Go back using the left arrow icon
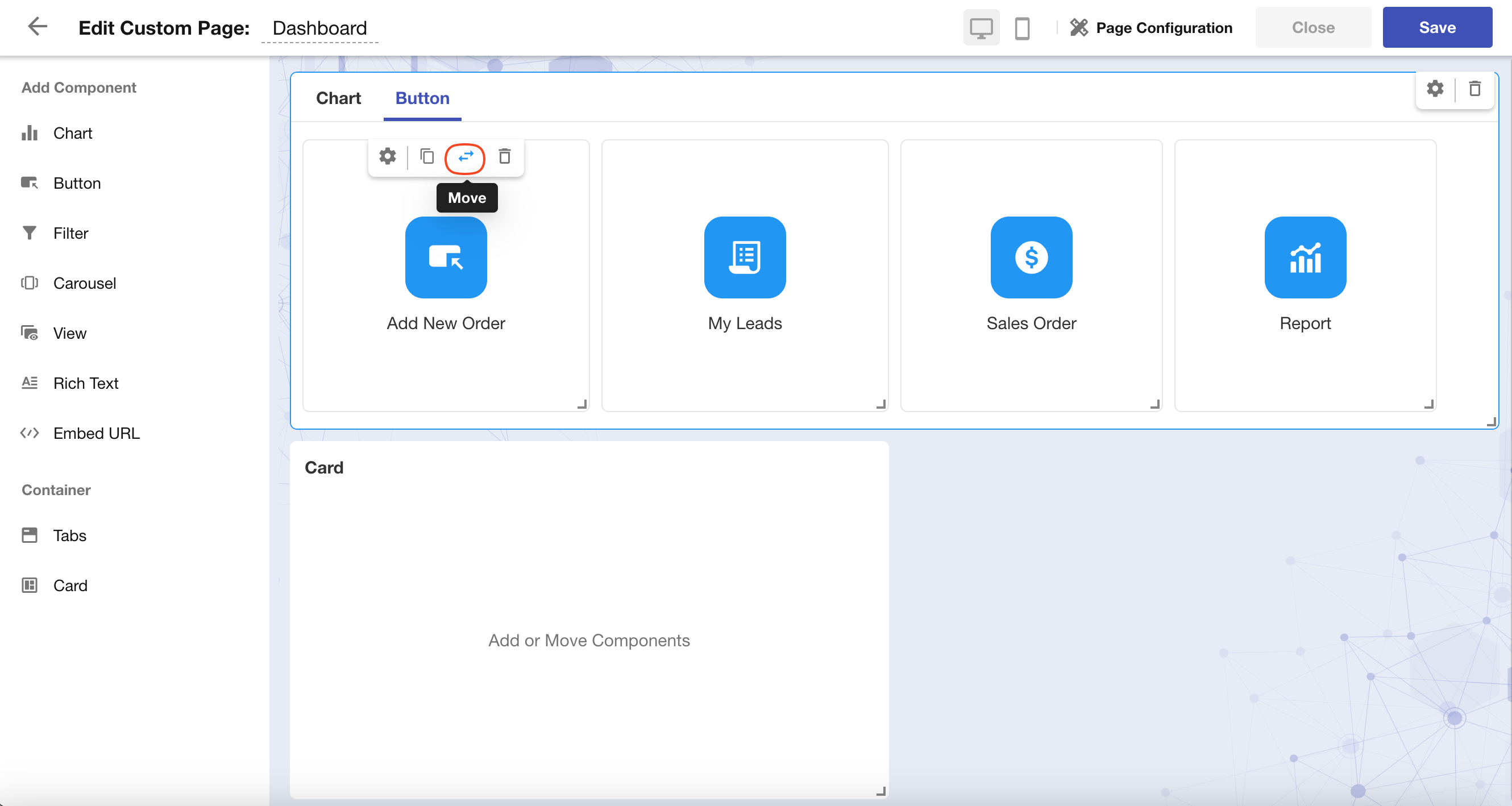The height and width of the screenshot is (806, 1512). pyautogui.click(x=38, y=26)
